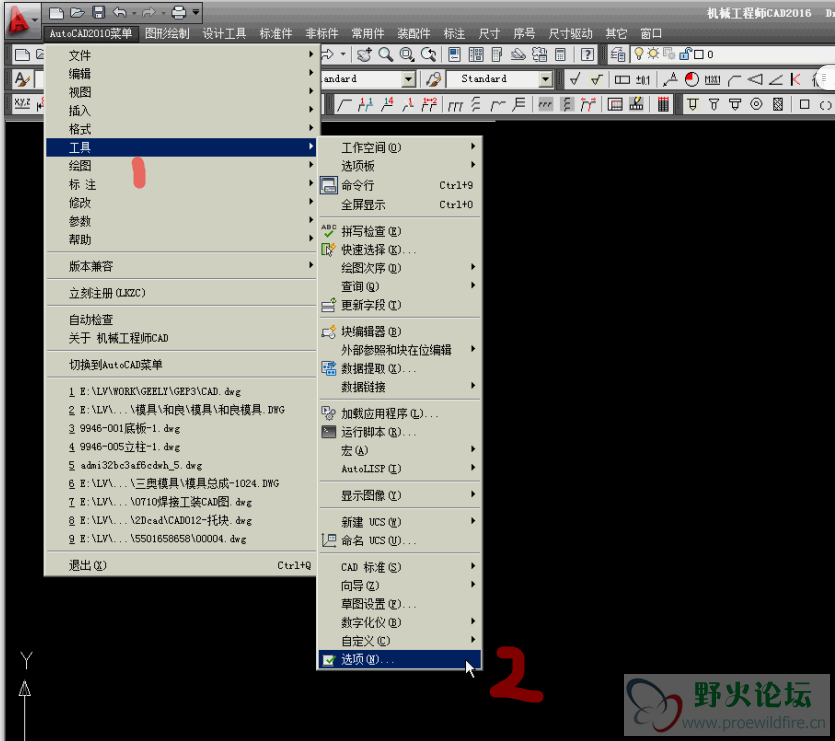Open the 窗口 menu
The image size is (835, 741).
click(651, 34)
